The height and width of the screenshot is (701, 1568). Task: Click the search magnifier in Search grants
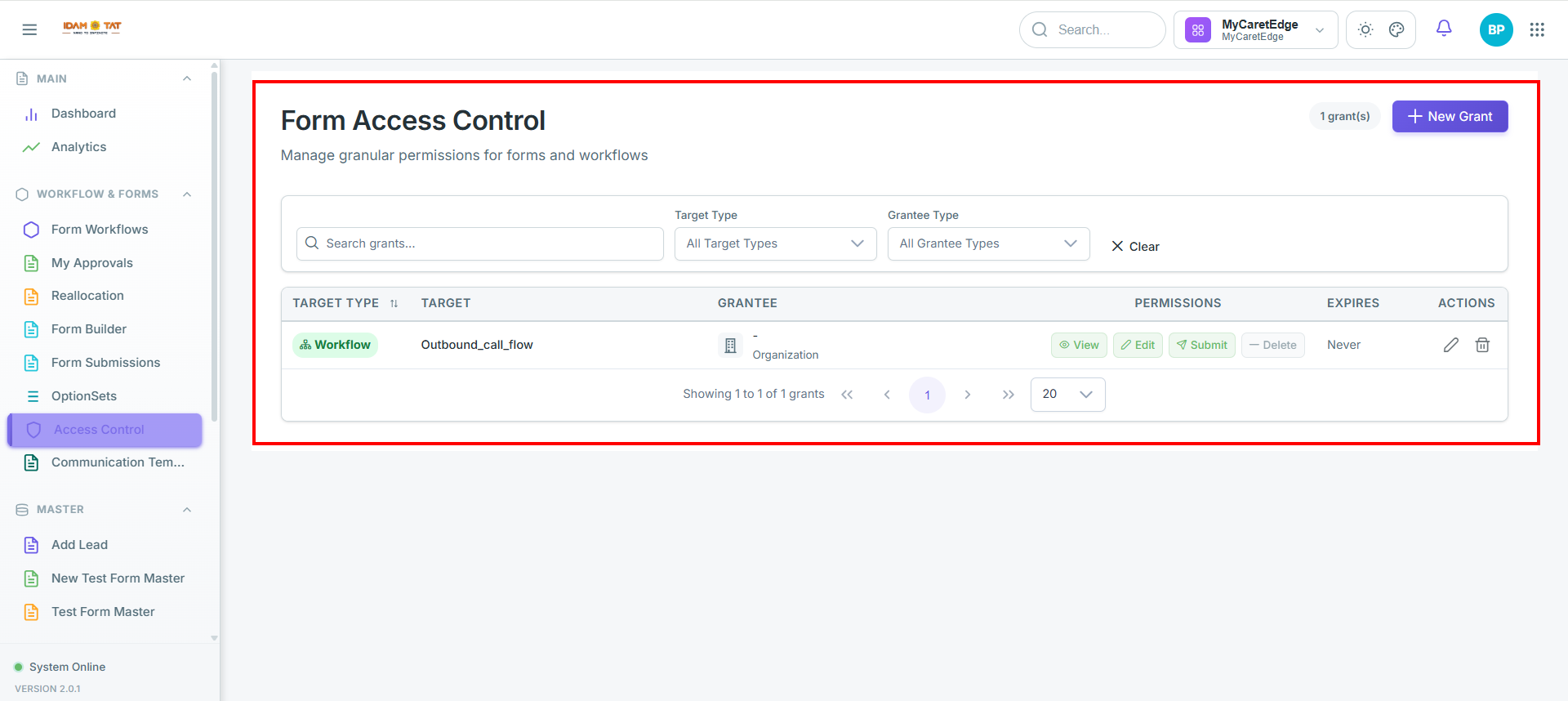pyautogui.click(x=312, y=243)
